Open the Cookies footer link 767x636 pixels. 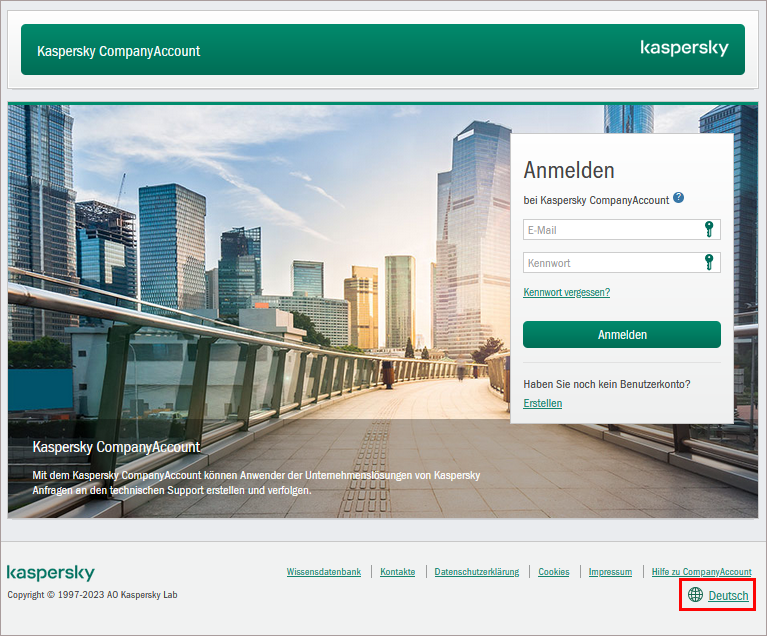point(554,571)
